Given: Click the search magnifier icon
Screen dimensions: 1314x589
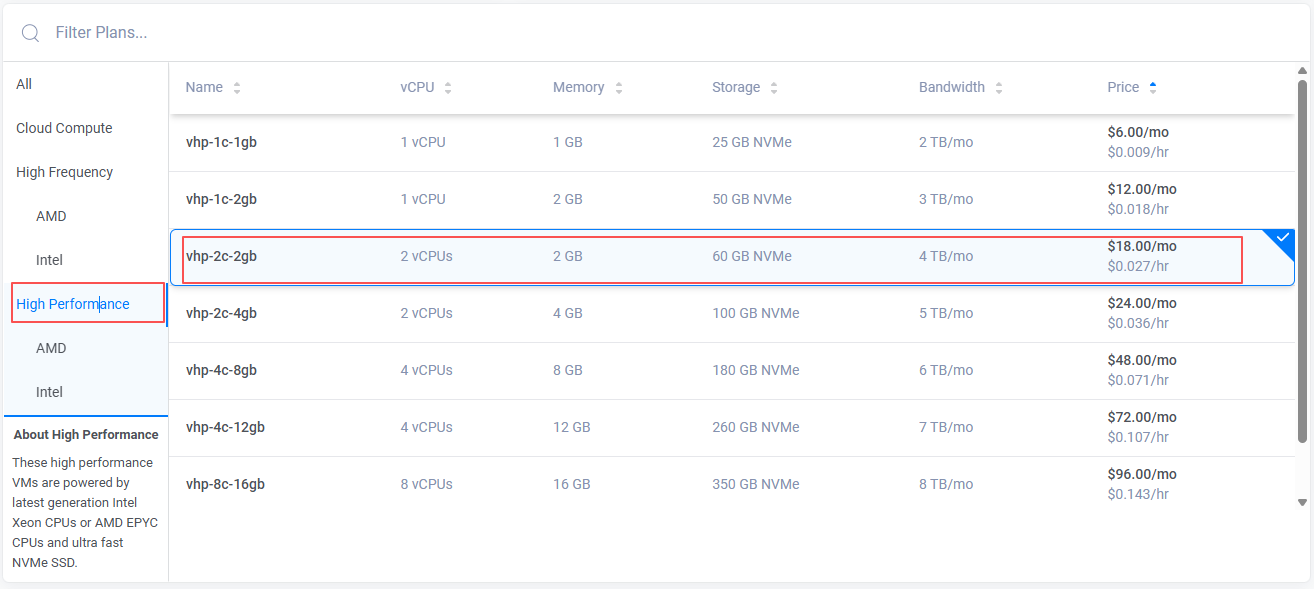Looking at the screenshot, I should (30, 33).
